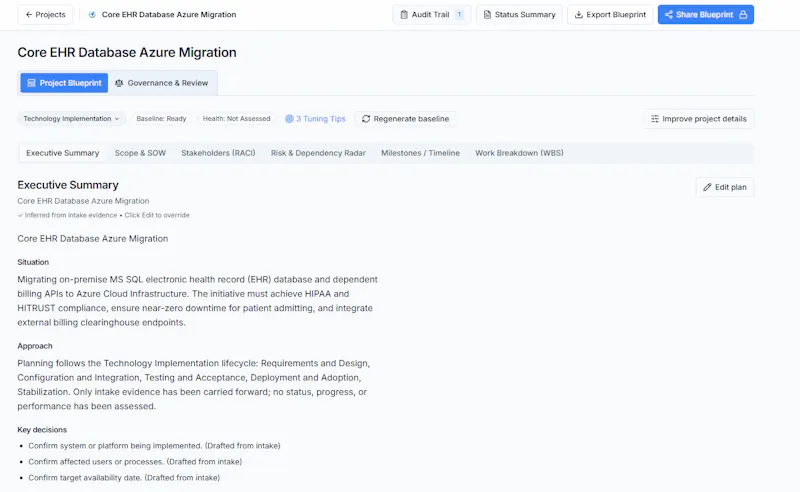Image resolution: width=800 pixels, height=492 pixels.
Task: Share the blueprint
Action: [706, 15]
